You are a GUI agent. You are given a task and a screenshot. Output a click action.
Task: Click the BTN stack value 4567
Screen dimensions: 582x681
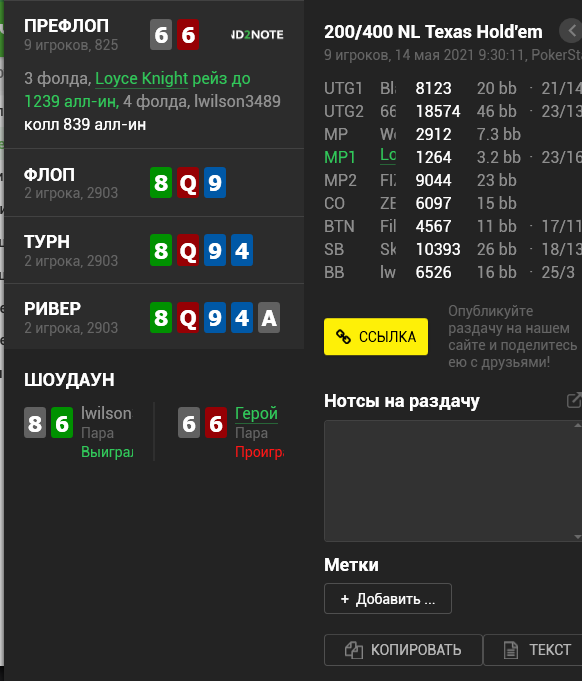[433, 226]
